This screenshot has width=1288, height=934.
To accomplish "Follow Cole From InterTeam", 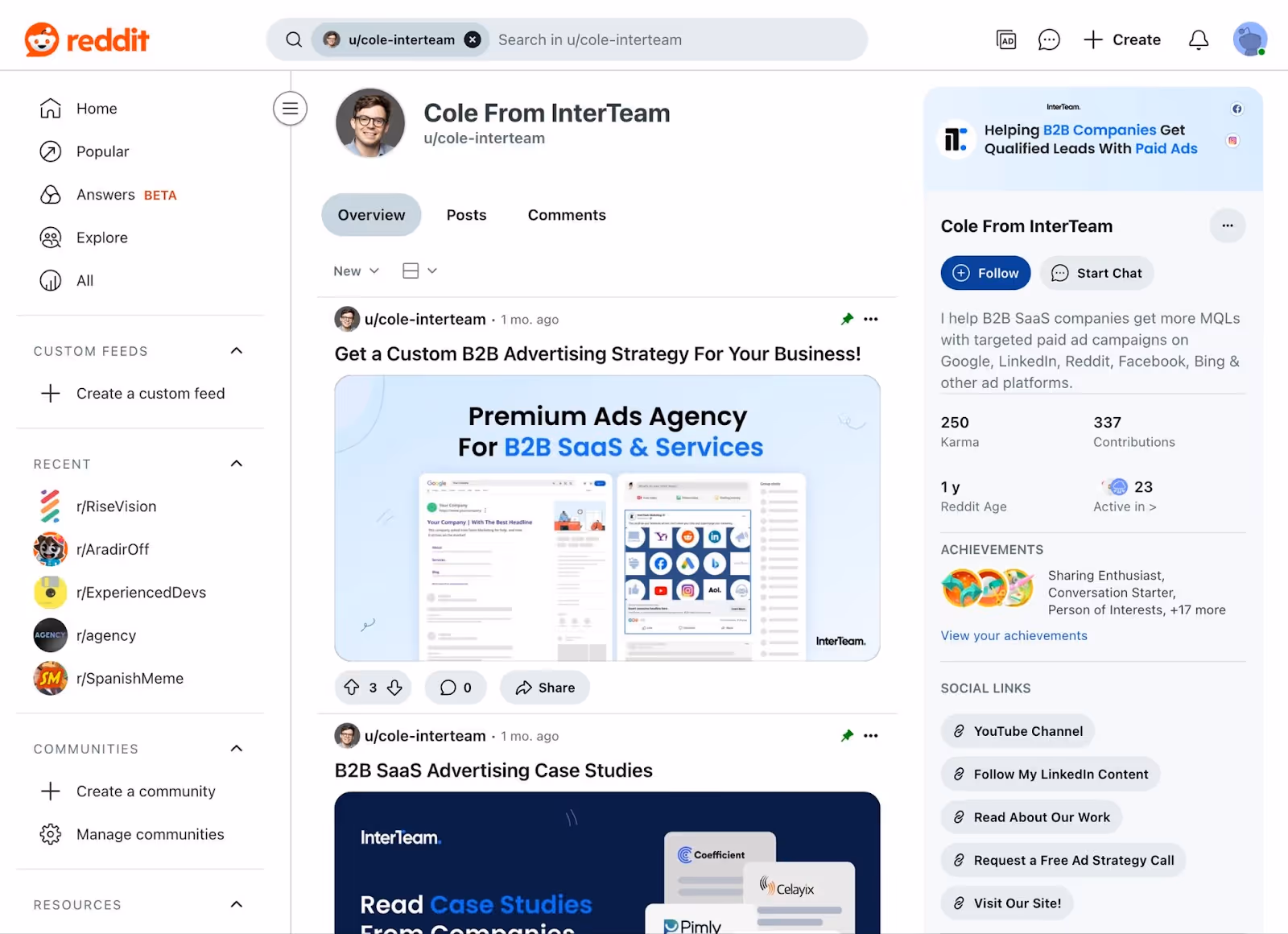I will (x=985, y=272).
